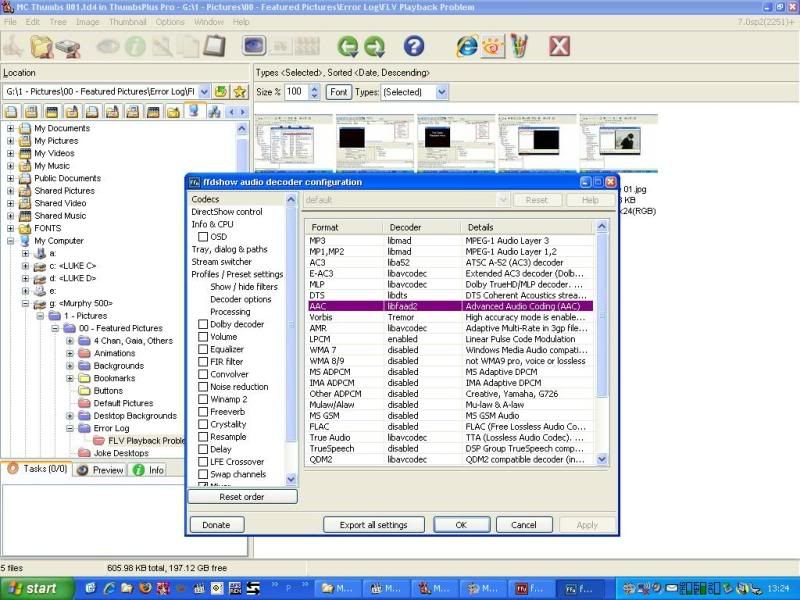Image resolution: width=800 pixels, height=600 pixels.
Task: Open the Location path dropdown
Action: pyautogui.click(x=204, y=92)
